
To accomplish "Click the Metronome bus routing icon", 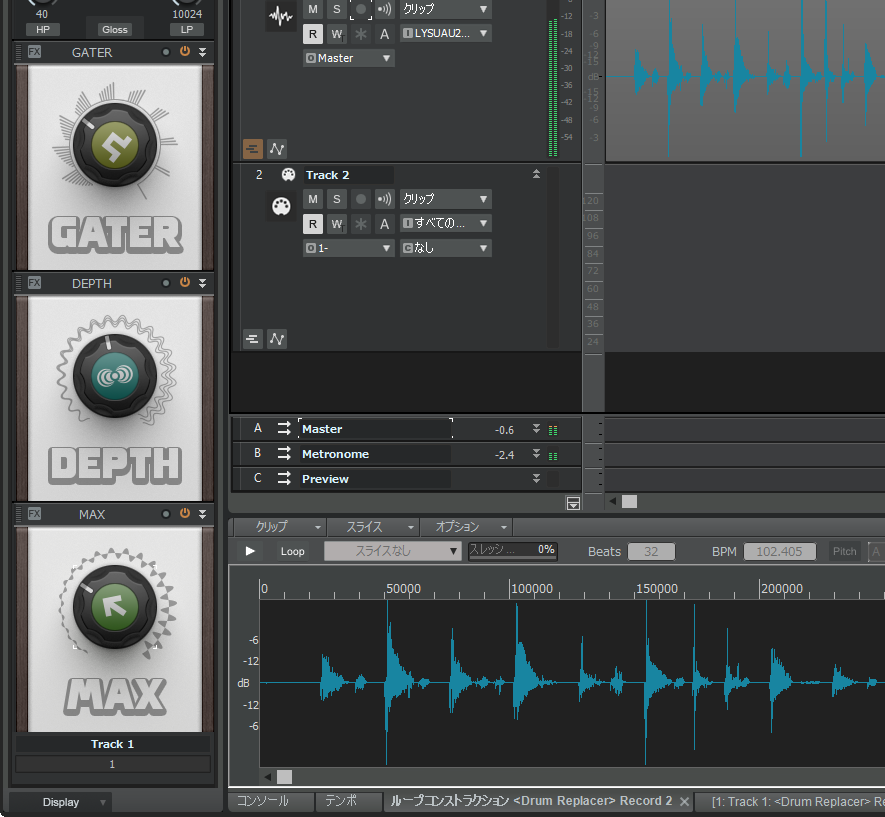I will (284, 454).
